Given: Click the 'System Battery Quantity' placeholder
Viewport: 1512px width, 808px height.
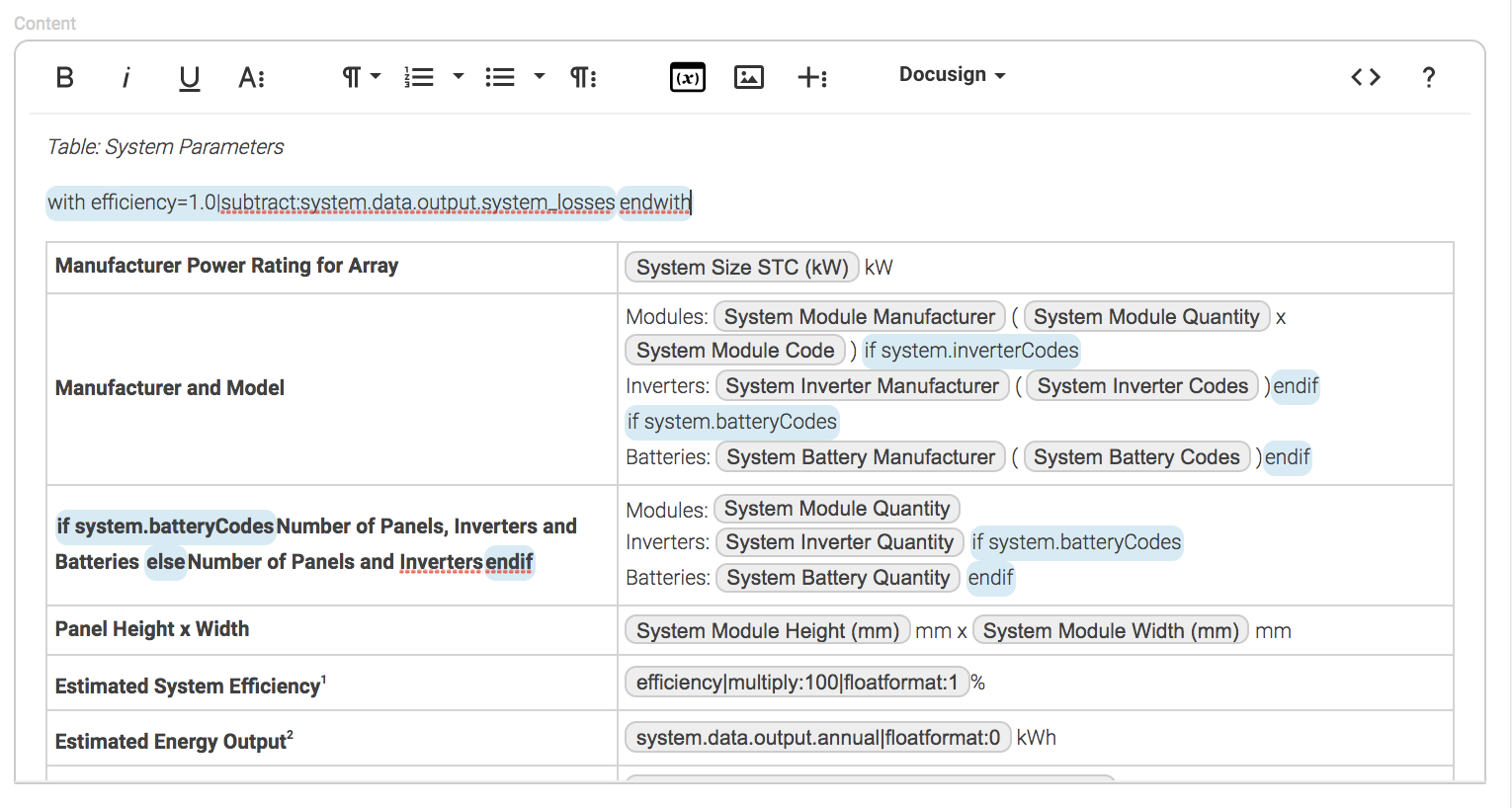Looking at the screenshot, I should [x=838, y=578].
